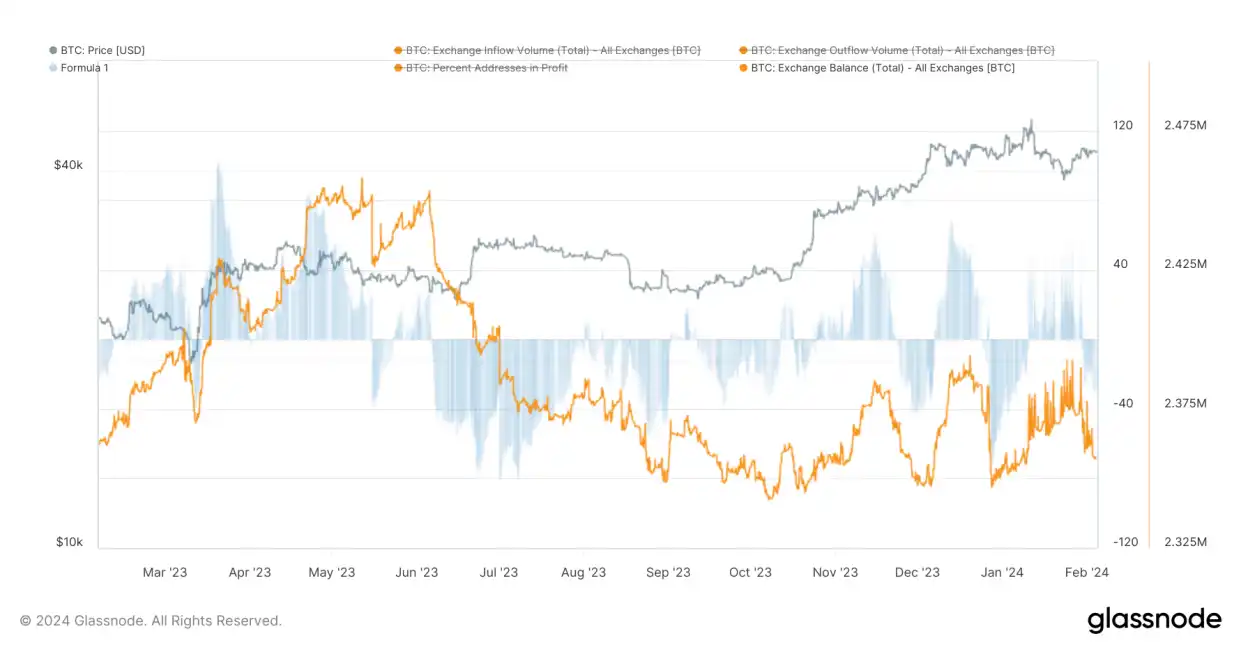Screen dimensions: 1252x663
Task: Click the gray dot beside BTC: Price [USD]
Action: click(x=53, y=50)
